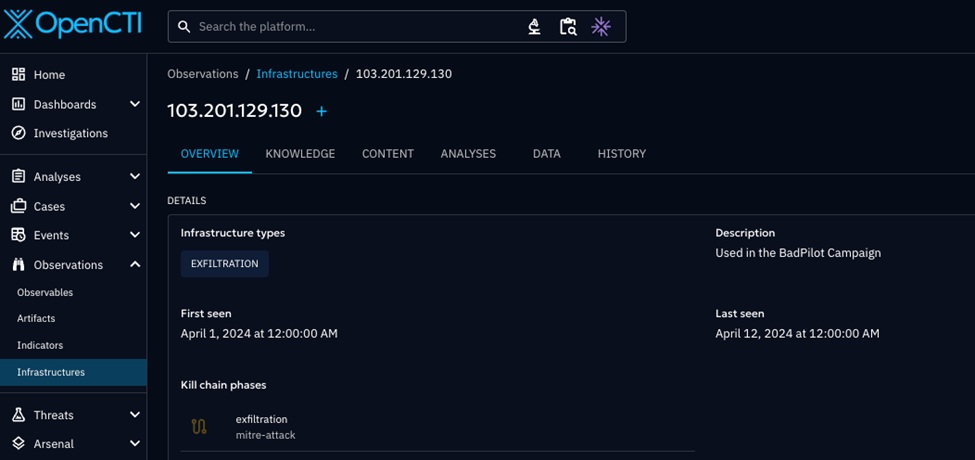Screen dimensions: 975x460
Task: Select Infrastructures in sidebar
Action: tap(73, 372)
